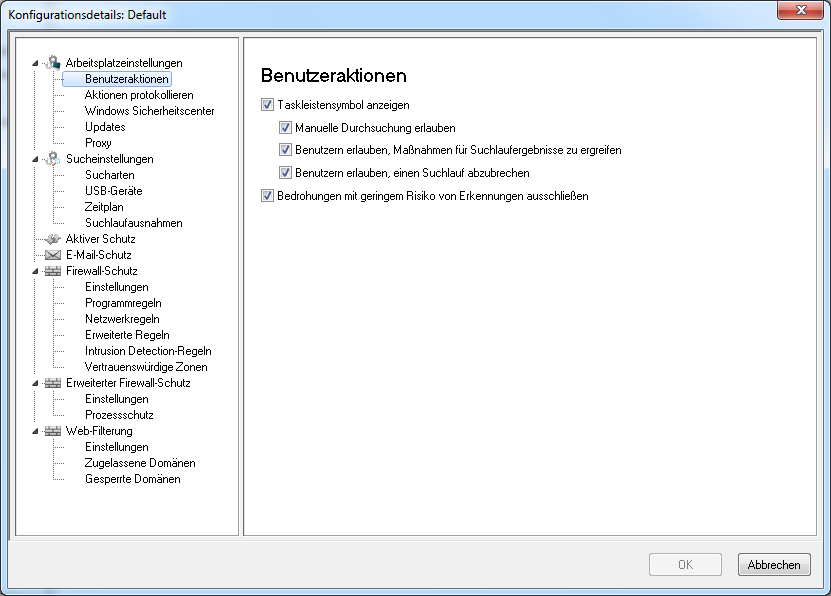Viewport: 831px width, 596px height.
Task: Collapse the Web-Filterung tree arrow
Action: point(35,431)
